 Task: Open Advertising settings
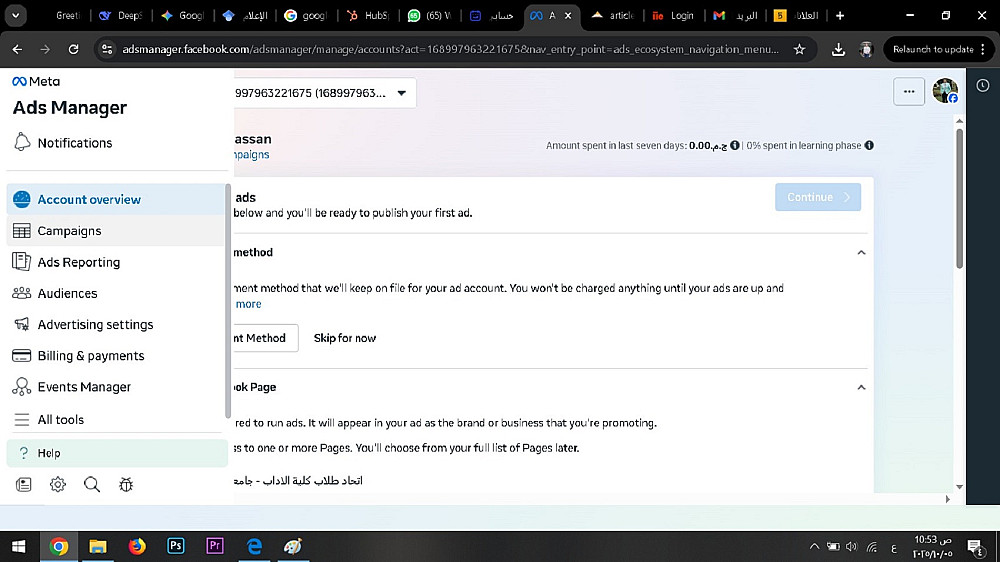tap(116, 324)
